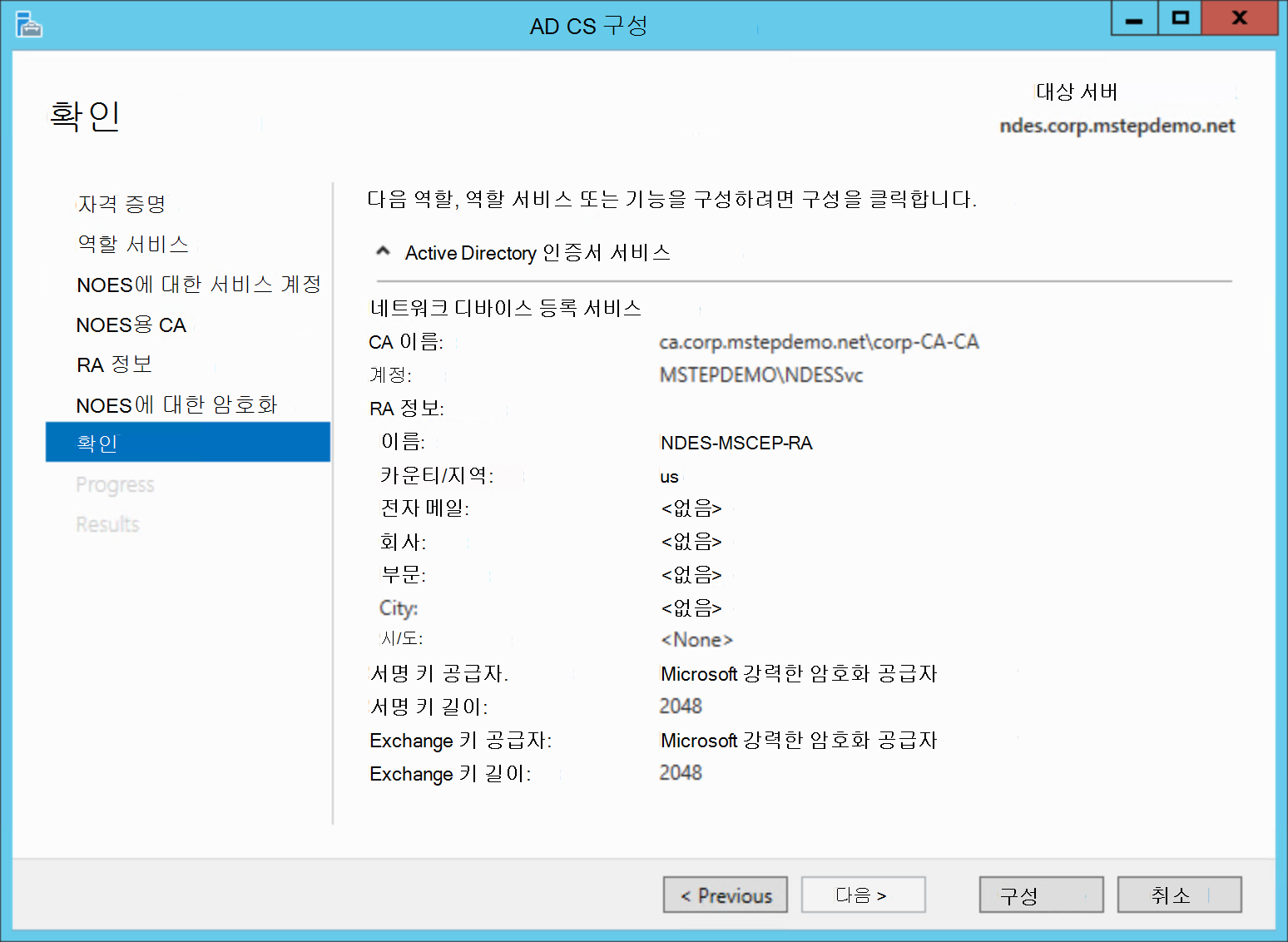Click the CA 이름: label

pyautogui.click(x=406, y=342)
